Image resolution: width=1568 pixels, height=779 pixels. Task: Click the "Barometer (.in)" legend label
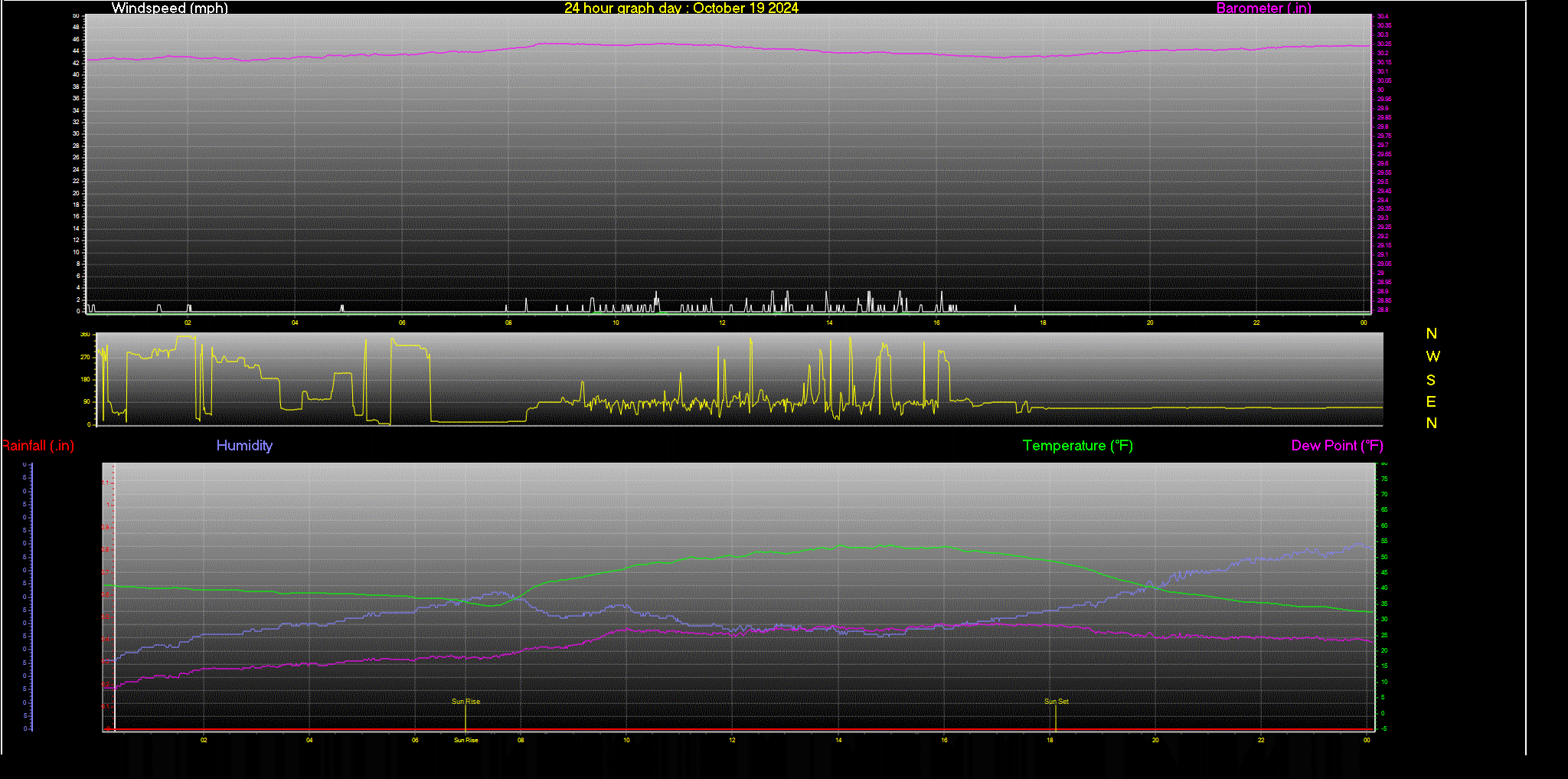coord(1263,8)
